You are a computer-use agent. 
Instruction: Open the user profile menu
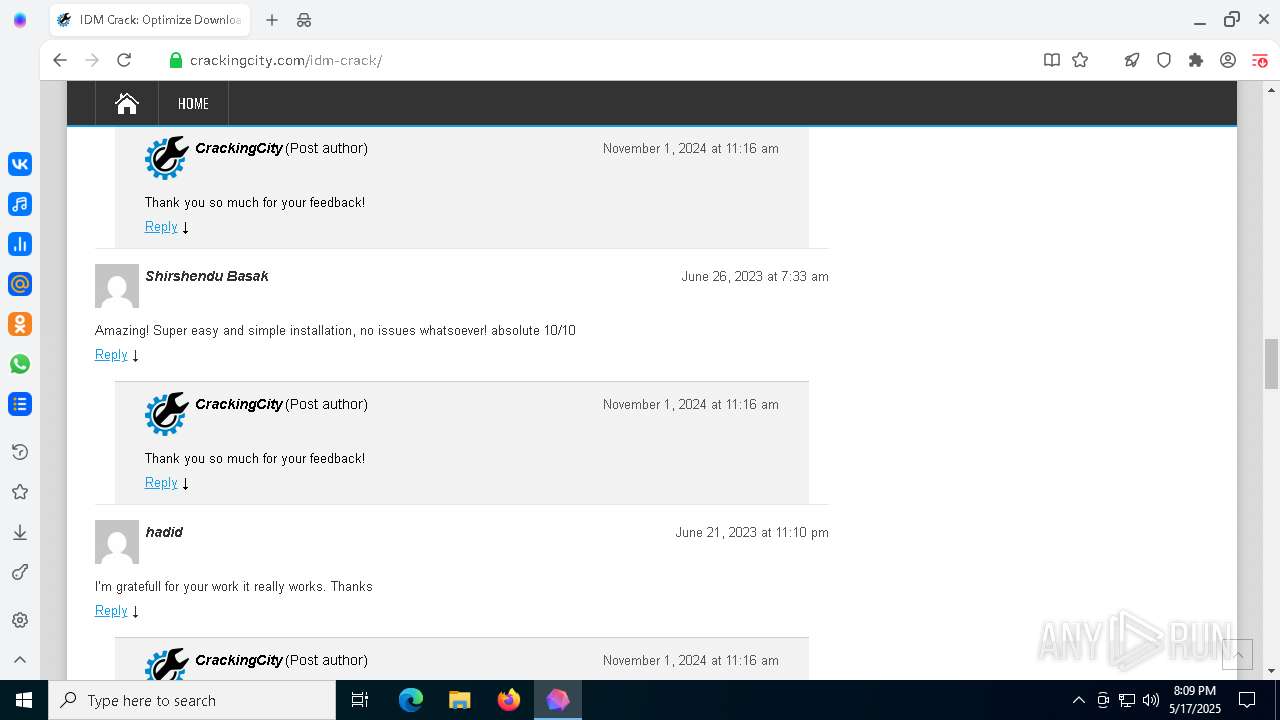coord(1228,60)
